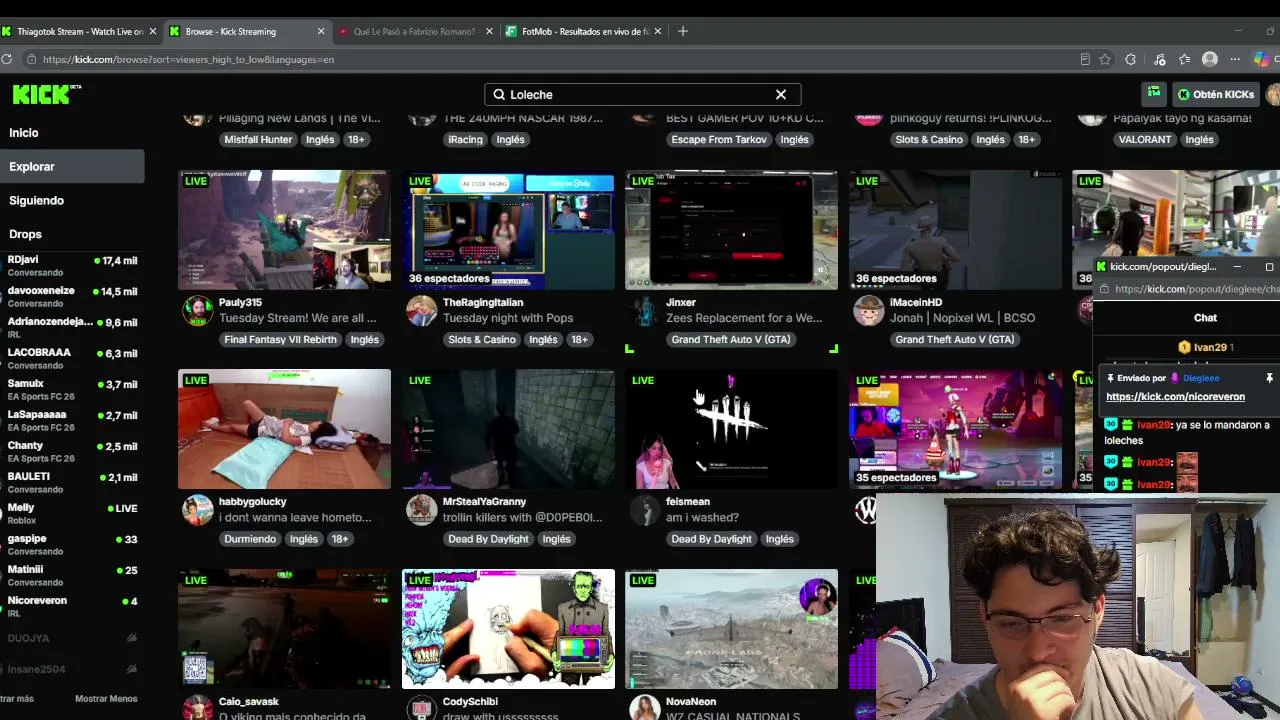The image size is (1280, 720).
Task: Open TheRagingItalian stream thumbnail
Action: point(508,230)
